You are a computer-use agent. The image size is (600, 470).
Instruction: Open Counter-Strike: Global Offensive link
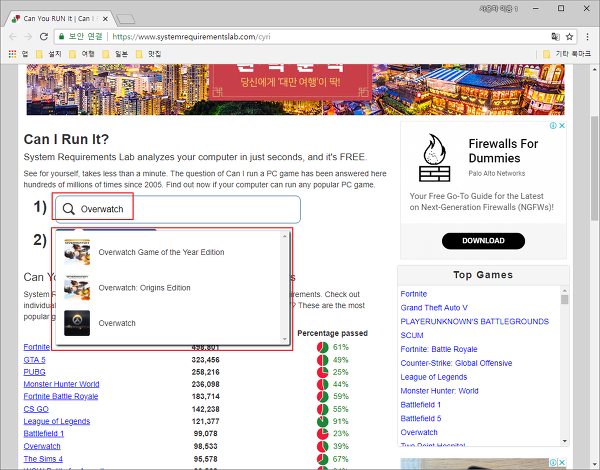(x=456, y=363)
